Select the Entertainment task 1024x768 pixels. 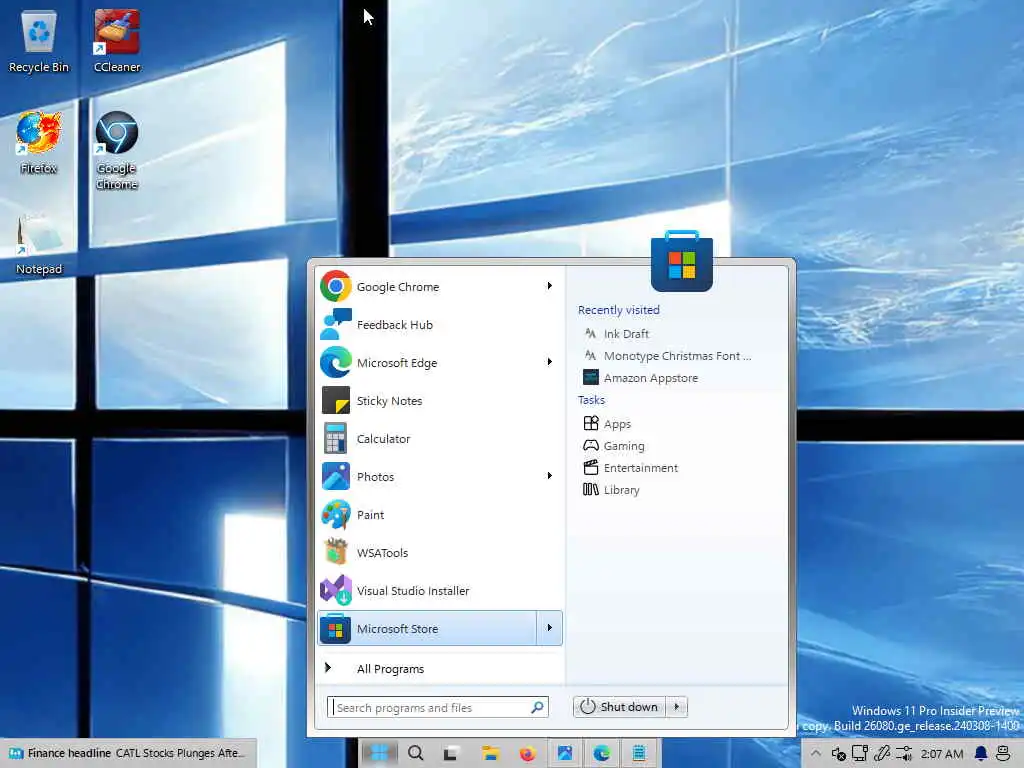pos(630,468)
